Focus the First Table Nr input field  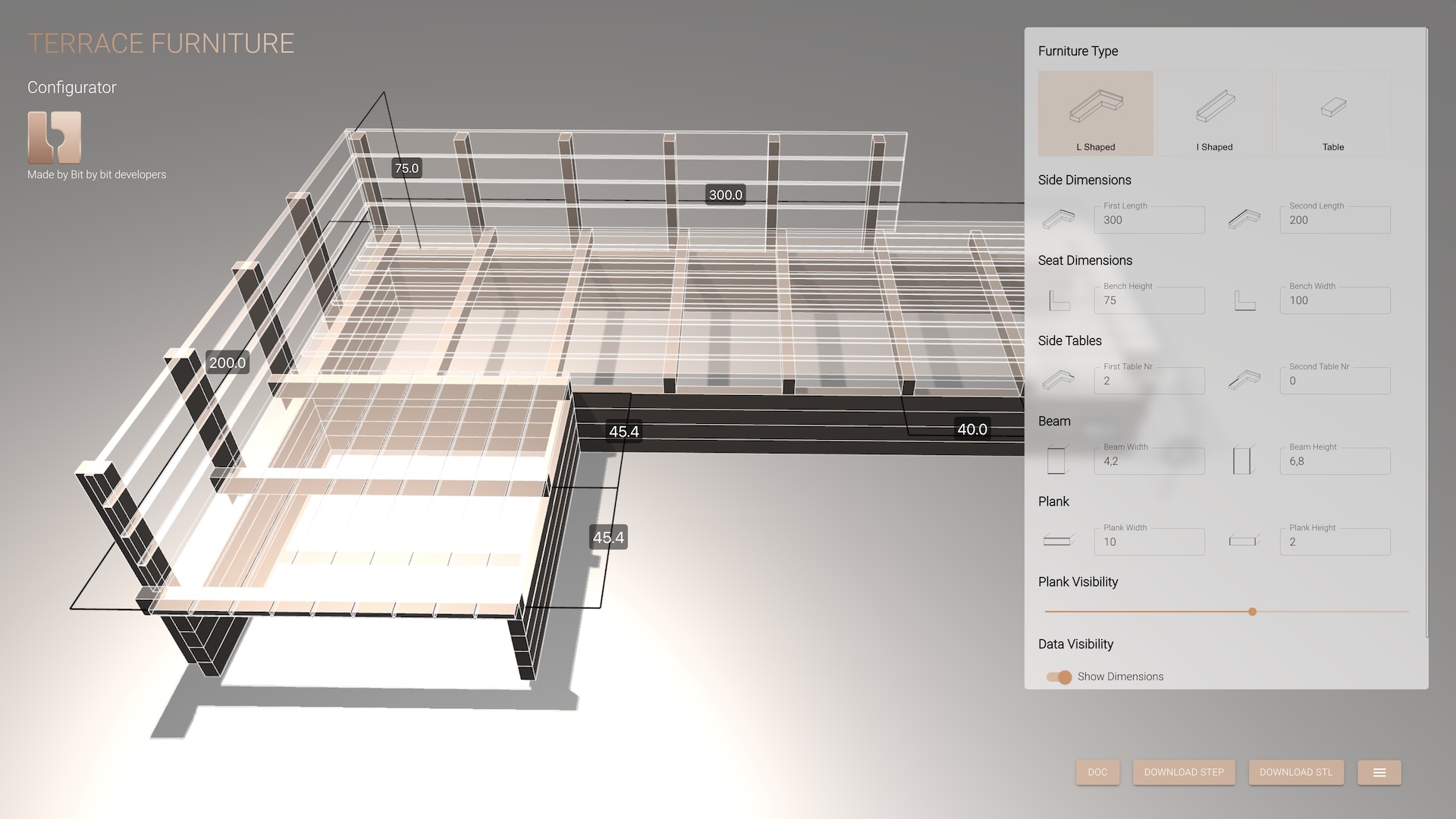pos(1149,380)
